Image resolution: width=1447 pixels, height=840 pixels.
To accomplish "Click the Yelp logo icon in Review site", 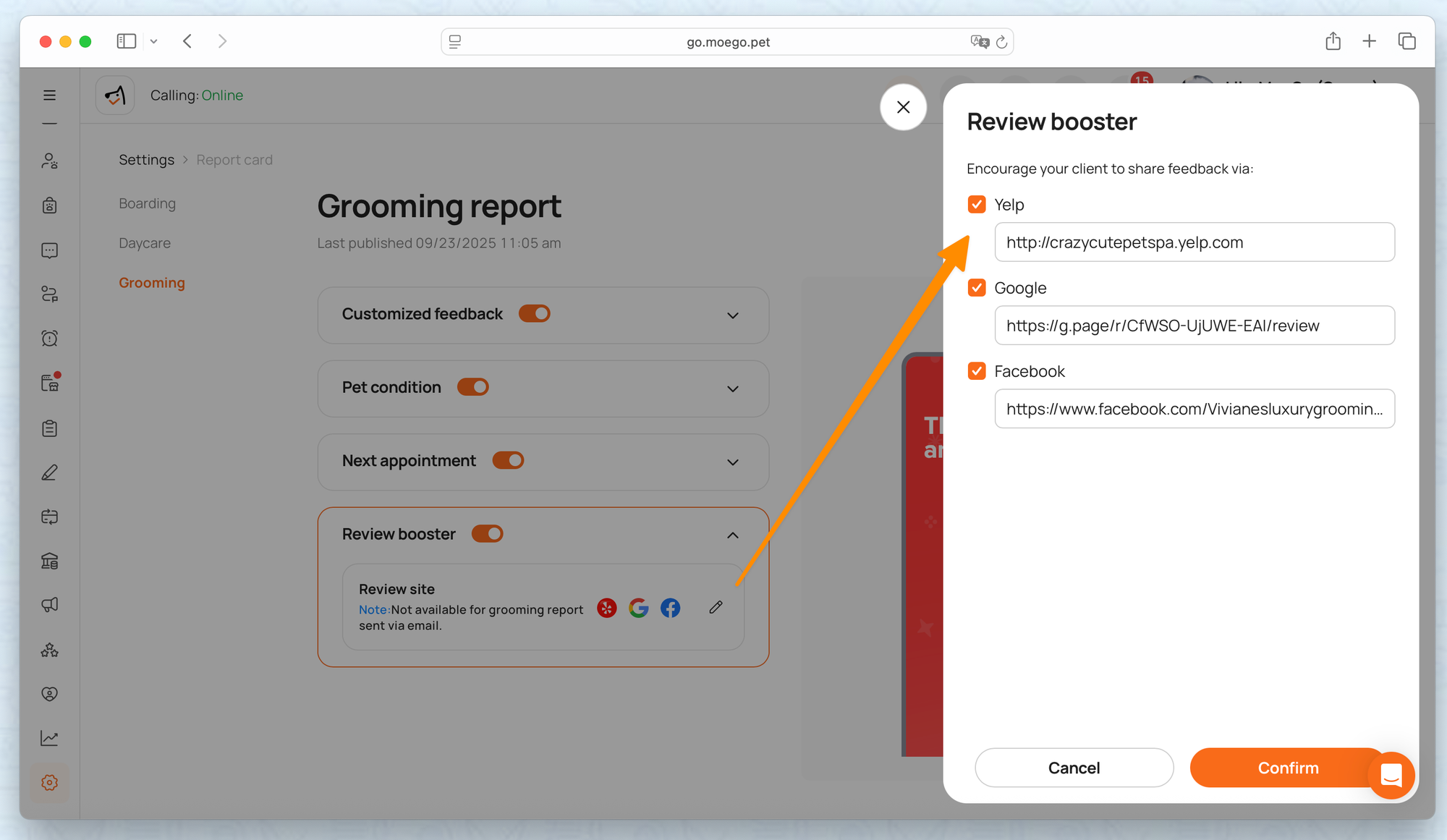I will [x=607, y=608].
